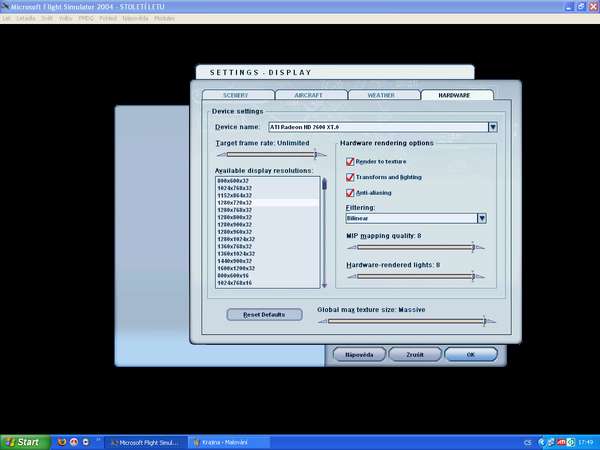
Task: Click left arrow of Target frame rate slider
Action: coord(221,155)
